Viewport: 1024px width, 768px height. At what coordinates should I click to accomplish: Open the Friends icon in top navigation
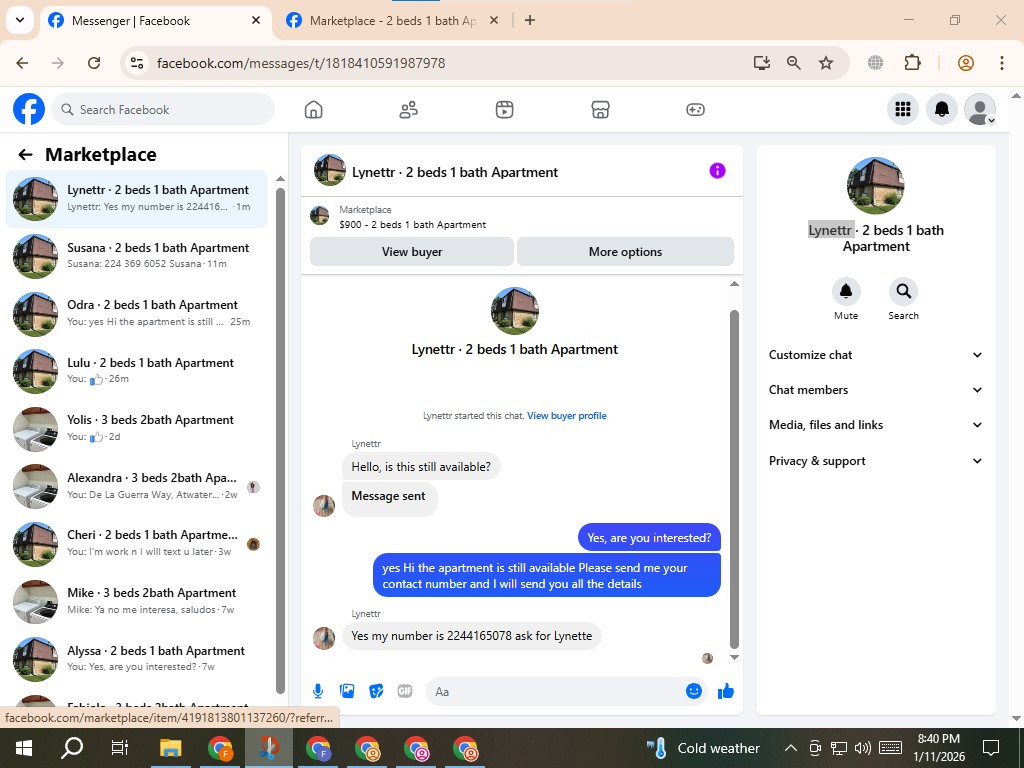click(x=409, y=110)
